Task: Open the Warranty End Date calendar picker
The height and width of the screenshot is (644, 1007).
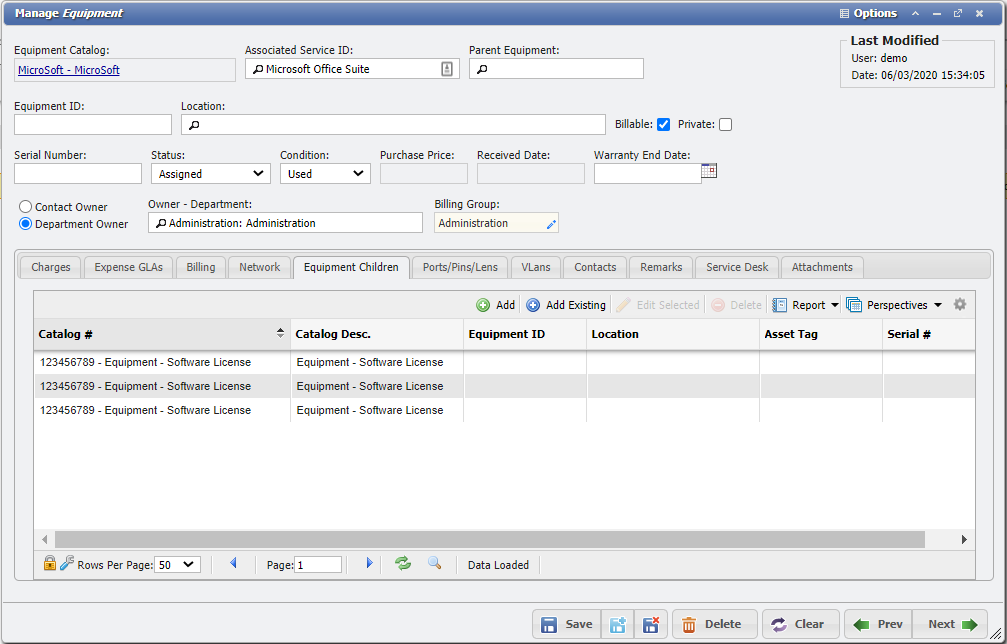Action: (x=709, y=171)
